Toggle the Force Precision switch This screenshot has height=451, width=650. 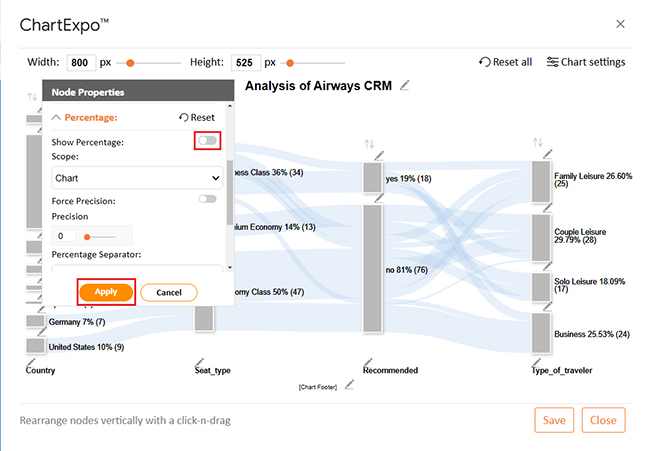click(x=207, y=199)
